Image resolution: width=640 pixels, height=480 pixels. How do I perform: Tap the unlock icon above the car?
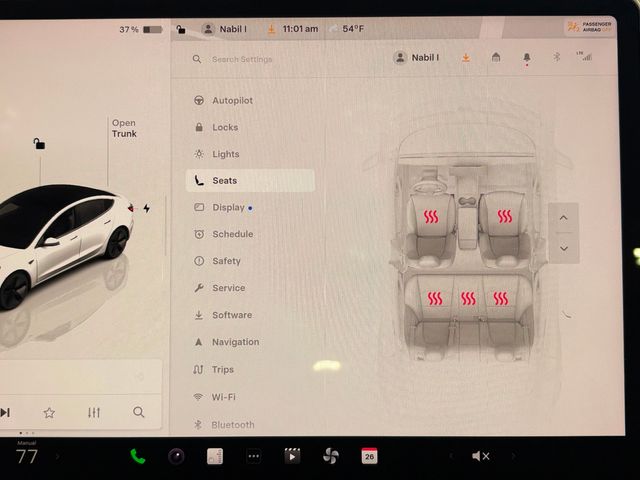(x=39, y=143)
